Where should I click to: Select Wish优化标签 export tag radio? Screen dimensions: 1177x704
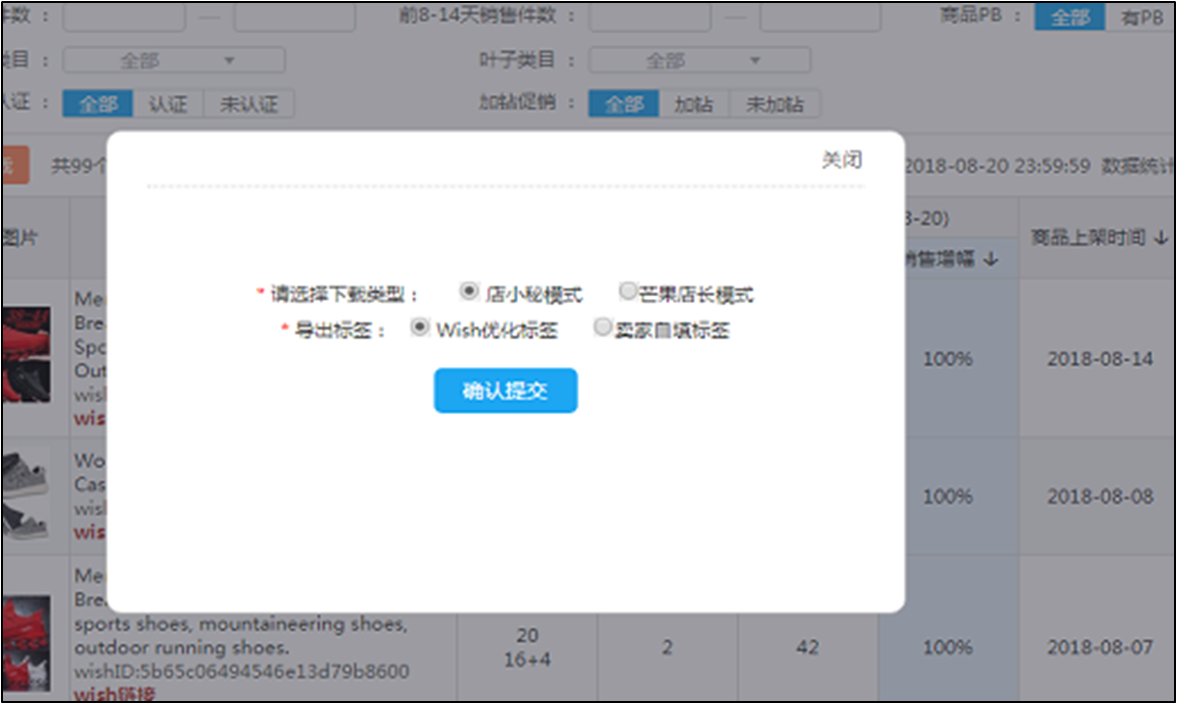[420, 328]
